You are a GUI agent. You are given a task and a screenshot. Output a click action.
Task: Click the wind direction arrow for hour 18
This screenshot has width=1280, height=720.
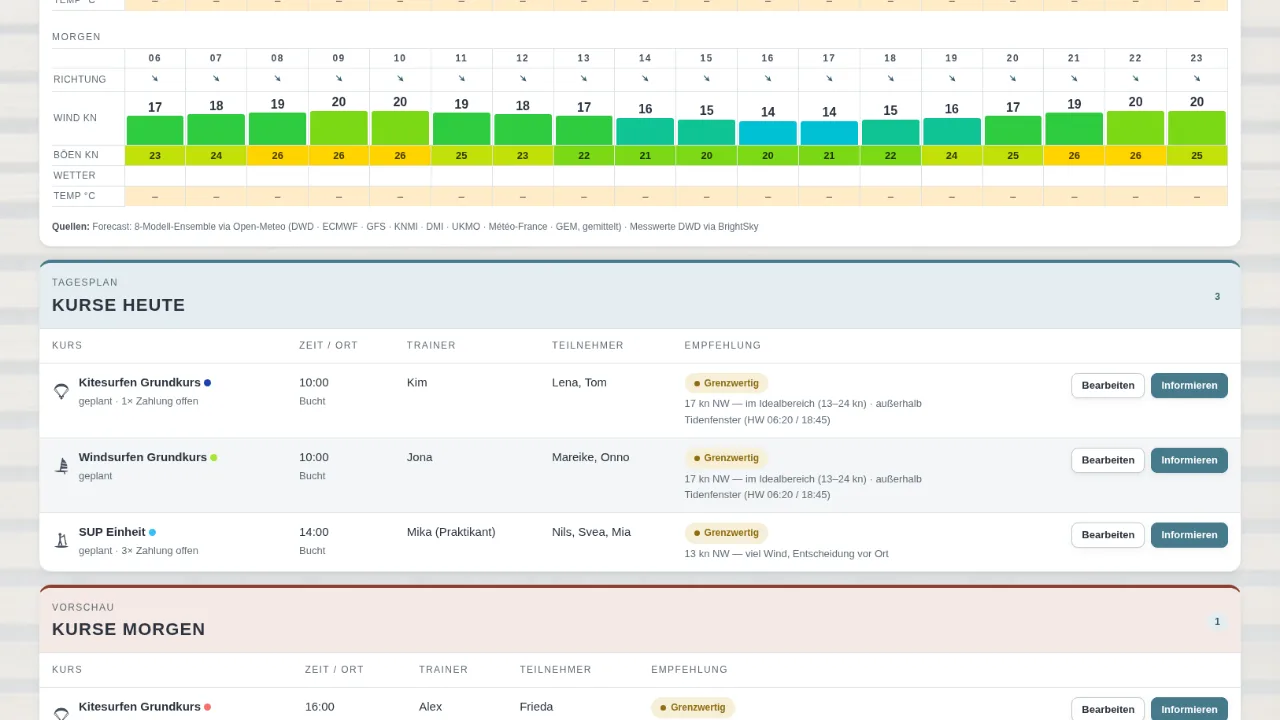click(890, 78)
